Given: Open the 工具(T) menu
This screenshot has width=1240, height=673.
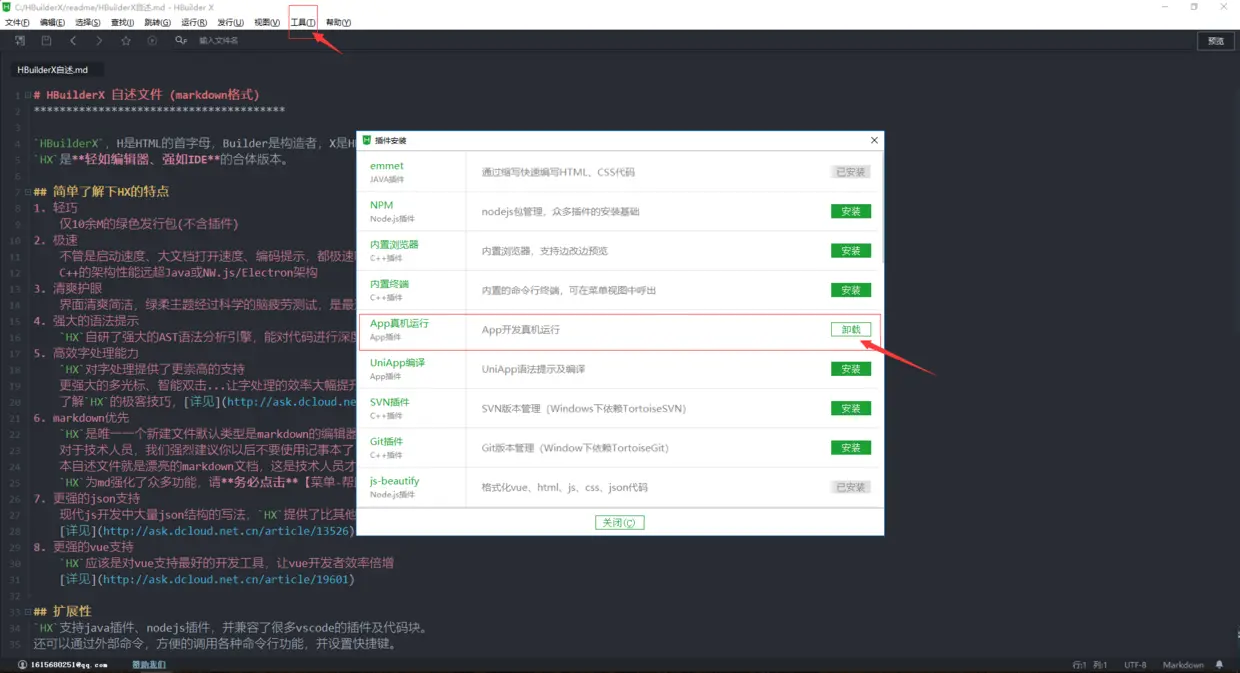Looking at the screenshot, I should click(303, 22).
